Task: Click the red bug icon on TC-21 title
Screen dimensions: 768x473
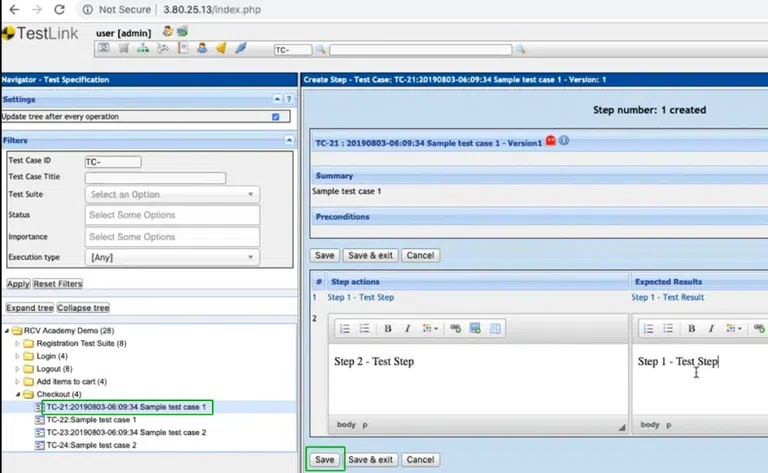Action: [x=551, y=141]
